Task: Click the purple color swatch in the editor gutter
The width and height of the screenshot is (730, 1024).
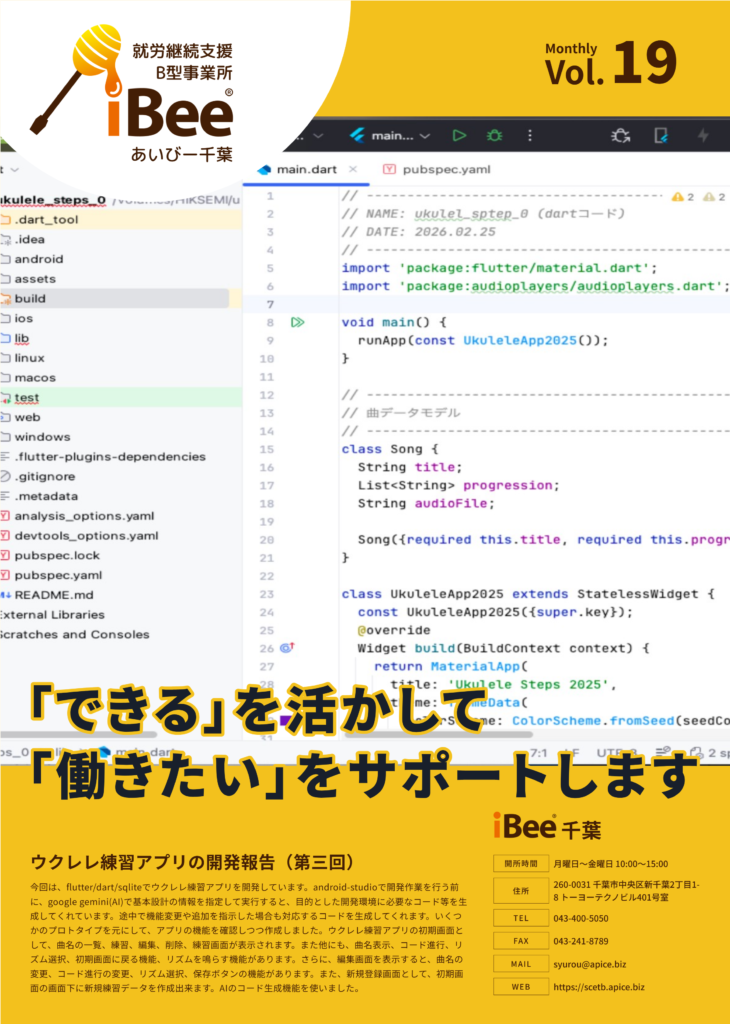Action: (286, 719)
